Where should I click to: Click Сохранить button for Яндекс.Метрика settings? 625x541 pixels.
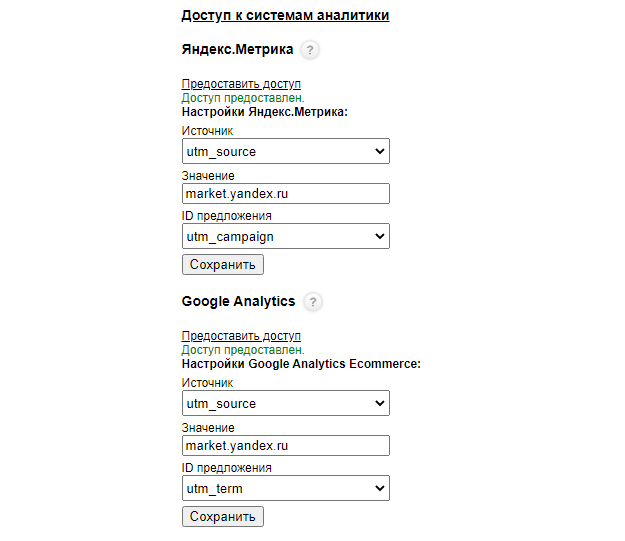point(223,265)
